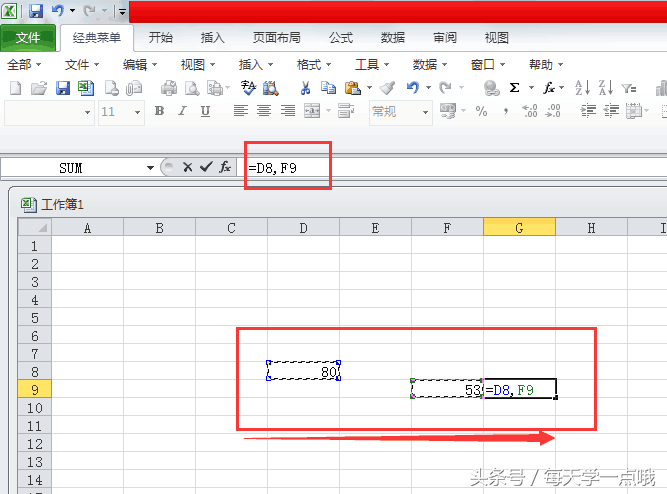Switch to the 开始 ribbon tab

coord(160,38)
